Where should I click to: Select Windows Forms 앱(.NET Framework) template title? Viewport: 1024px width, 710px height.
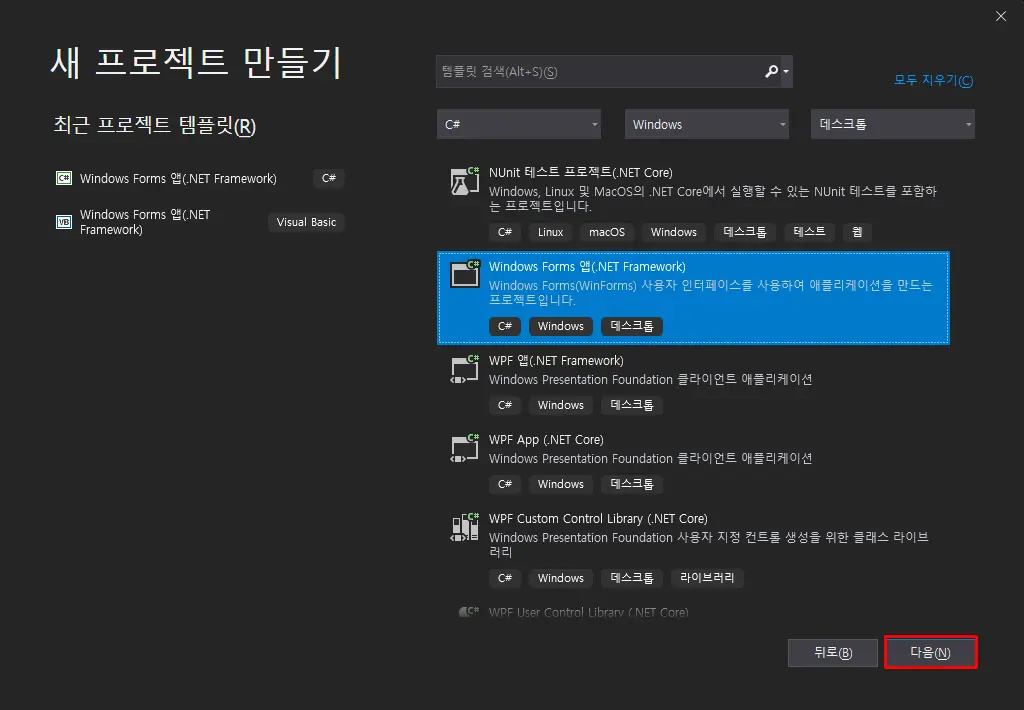coord(587,266)
